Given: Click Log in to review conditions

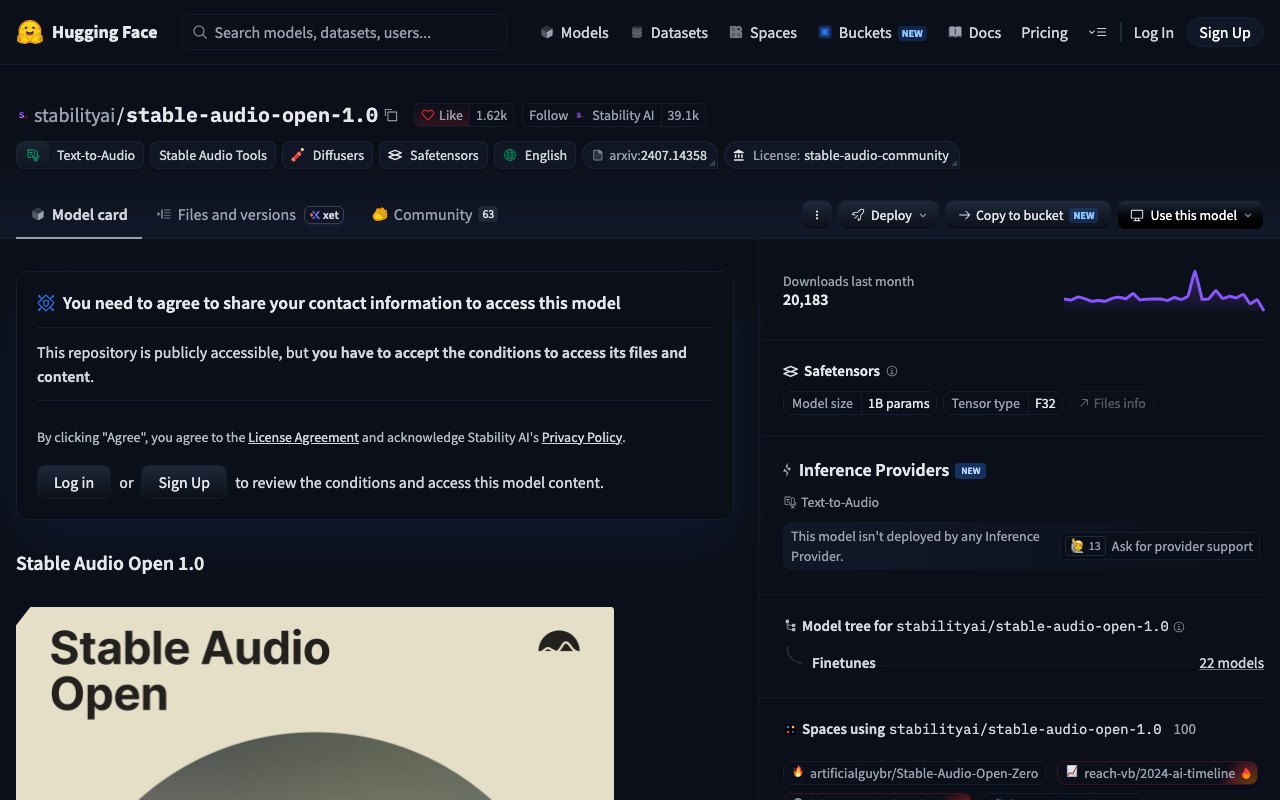Looking at the screenshot, I should click(74, 482).
